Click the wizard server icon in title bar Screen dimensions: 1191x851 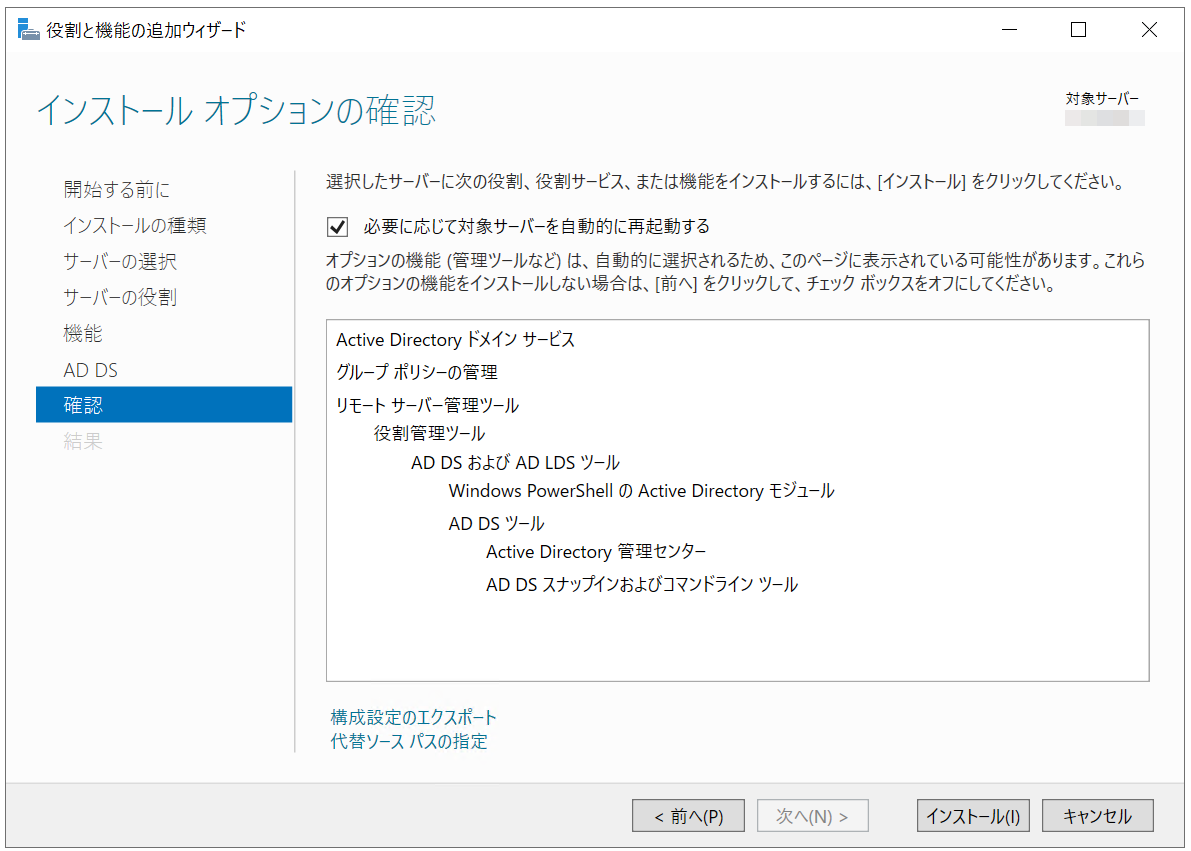click(x=28, y=30)
